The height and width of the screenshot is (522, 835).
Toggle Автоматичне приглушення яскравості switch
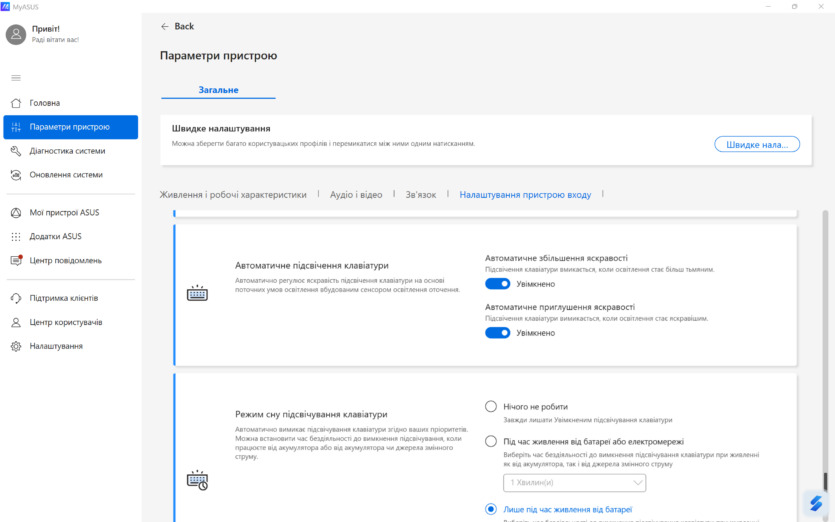tap(497, 333)
